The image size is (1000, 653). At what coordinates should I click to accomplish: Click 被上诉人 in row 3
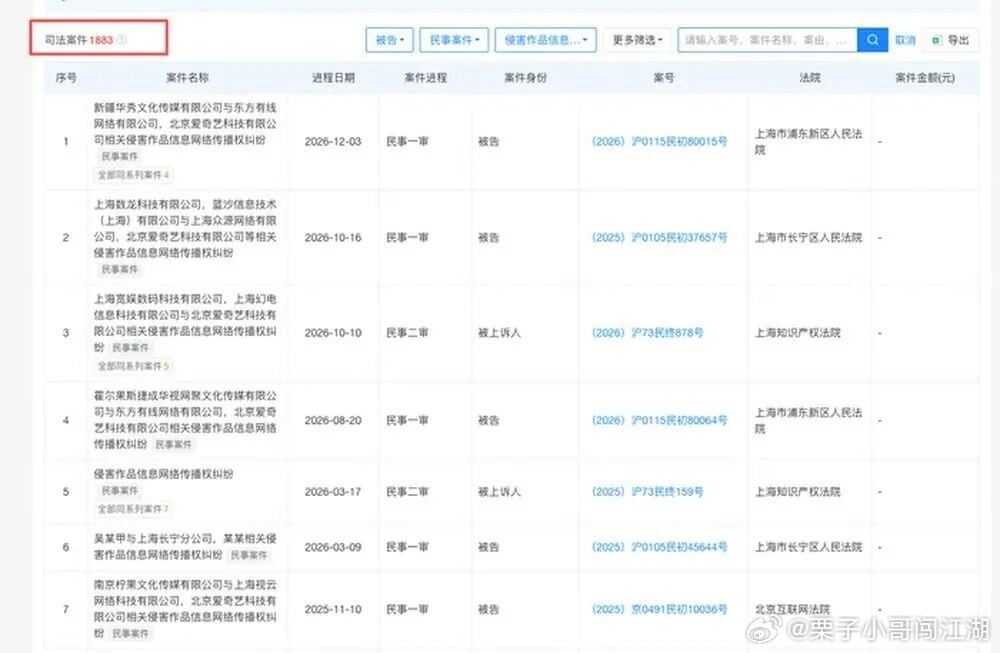(499, 333)
